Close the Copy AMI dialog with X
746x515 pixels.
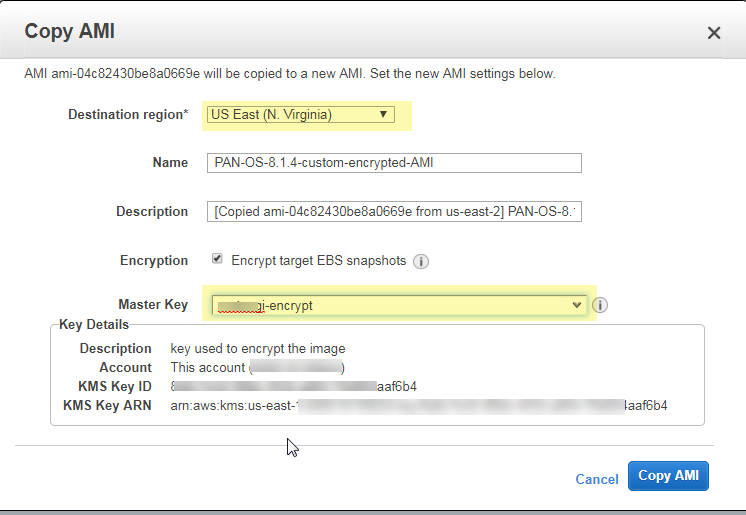(x=714, y=33)
